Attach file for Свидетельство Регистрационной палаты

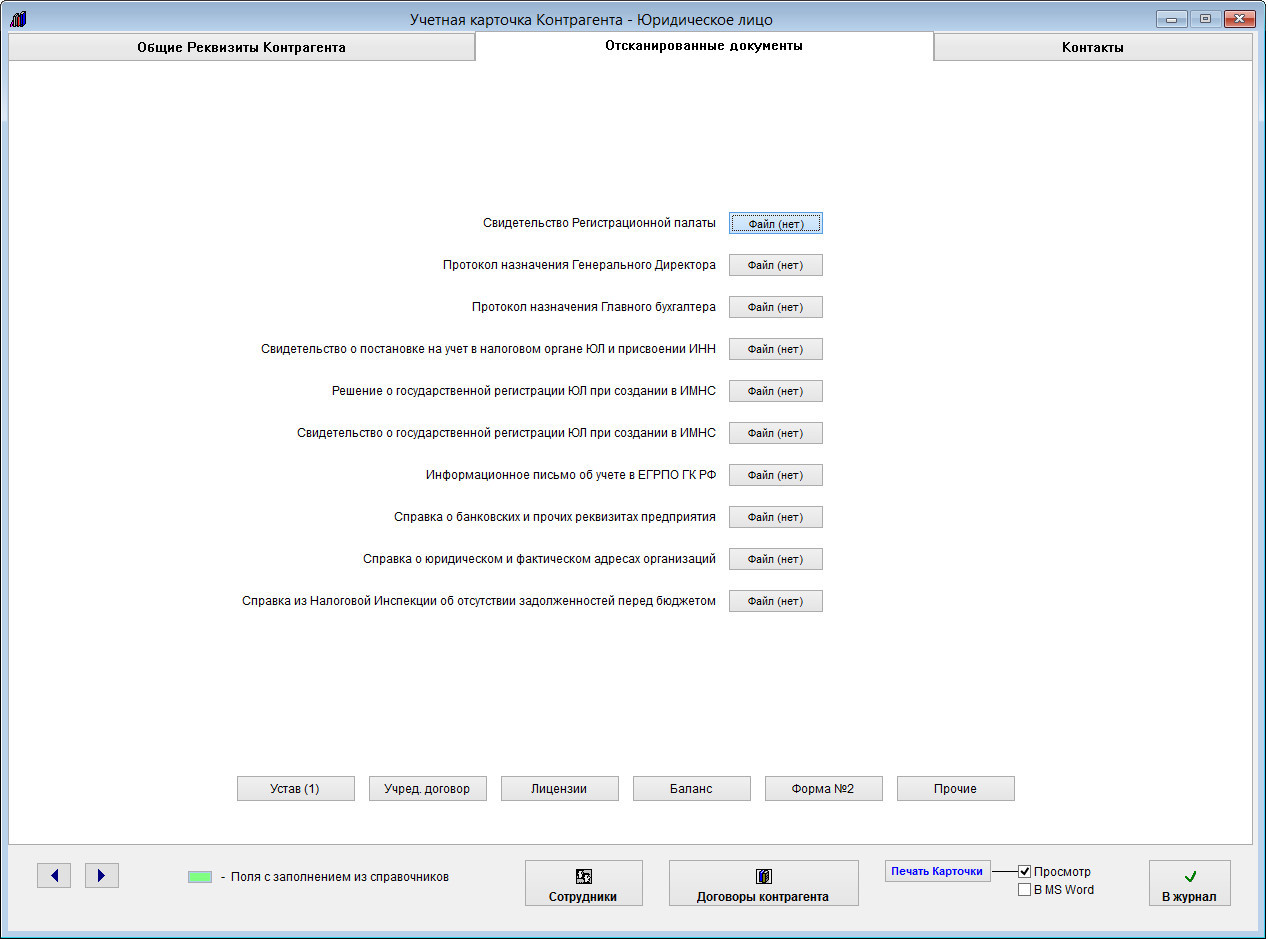click(x=775, y=223)
